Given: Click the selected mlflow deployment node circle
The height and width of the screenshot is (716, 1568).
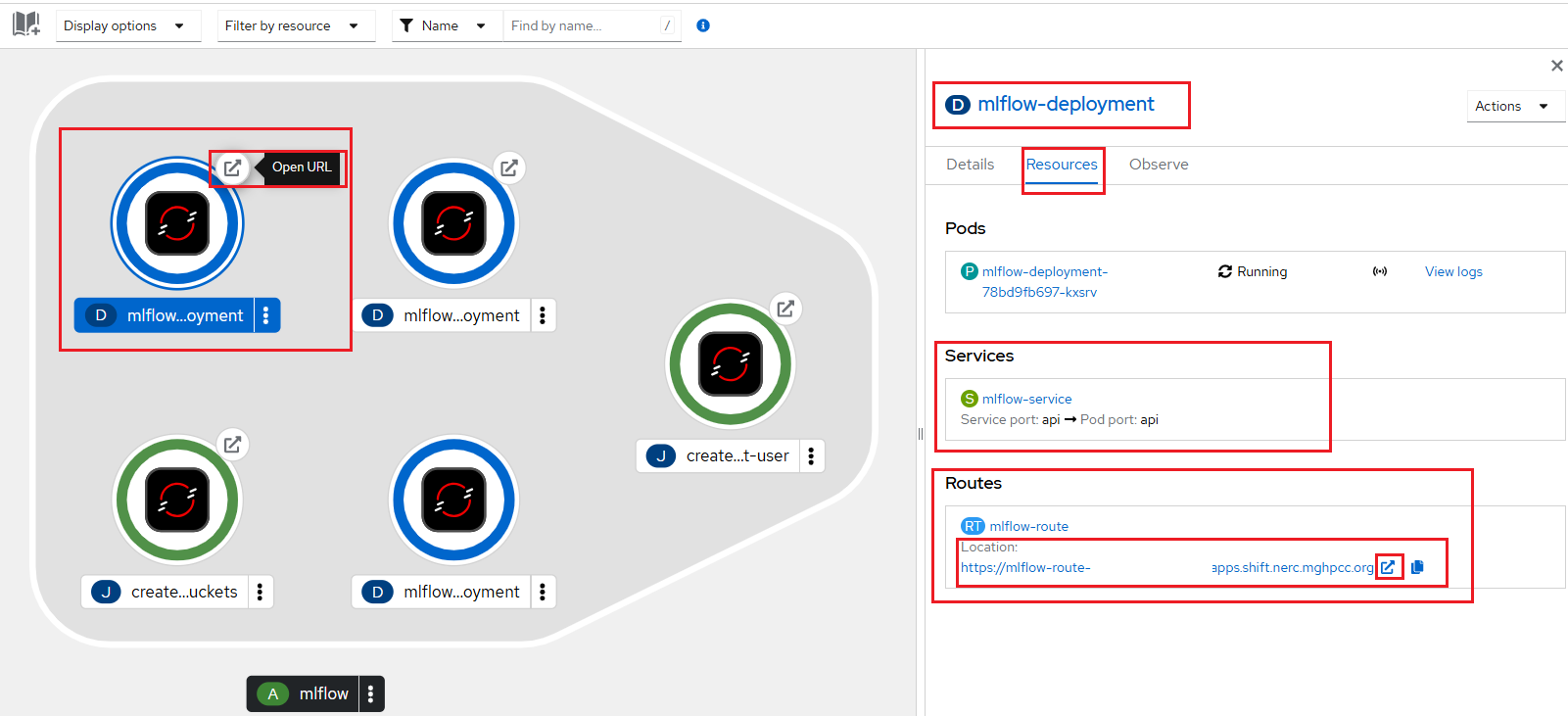Looking at the screenshot, I should (177, 223).
